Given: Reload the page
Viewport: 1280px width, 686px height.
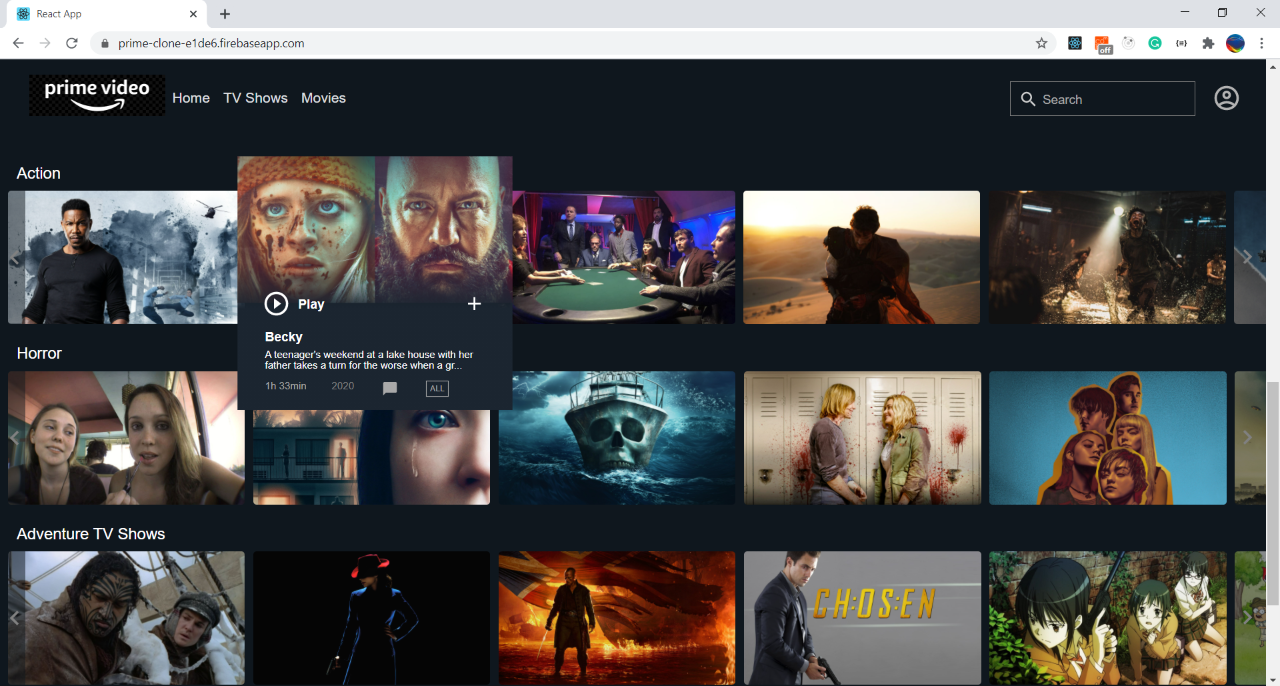Looking at the screenshot, I should tap(72, 43).
